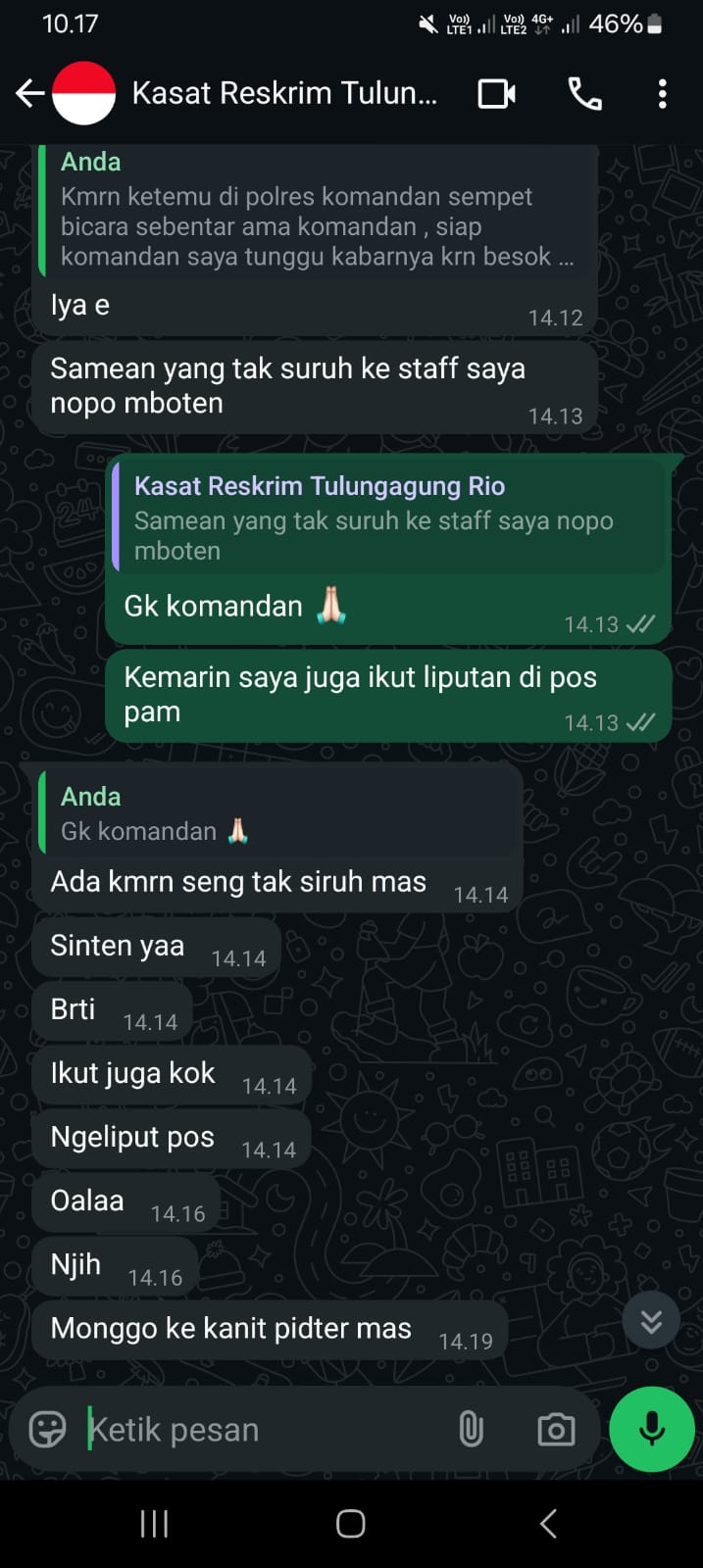703x1568 pixels.
Task: Tap quoted 'Samean yang tak suruh' reply preview
Action: pyautogui.click(x=388, y=518)
